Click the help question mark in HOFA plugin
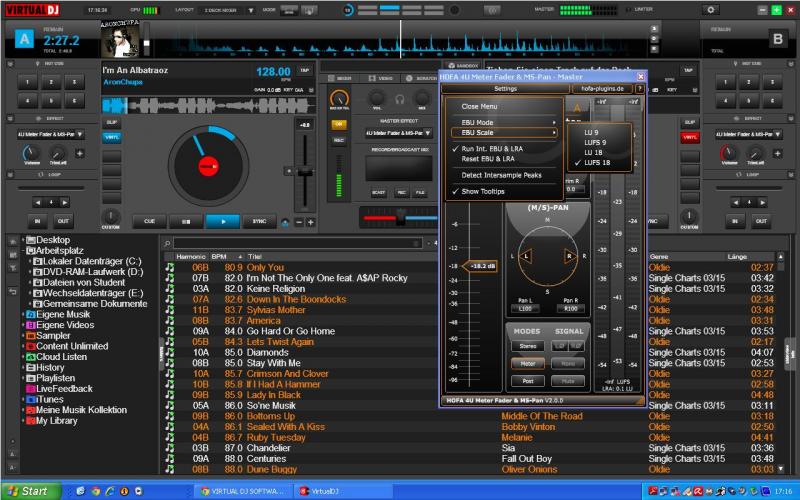This screenshot has height=500, width=800. [x=639, y=89]
